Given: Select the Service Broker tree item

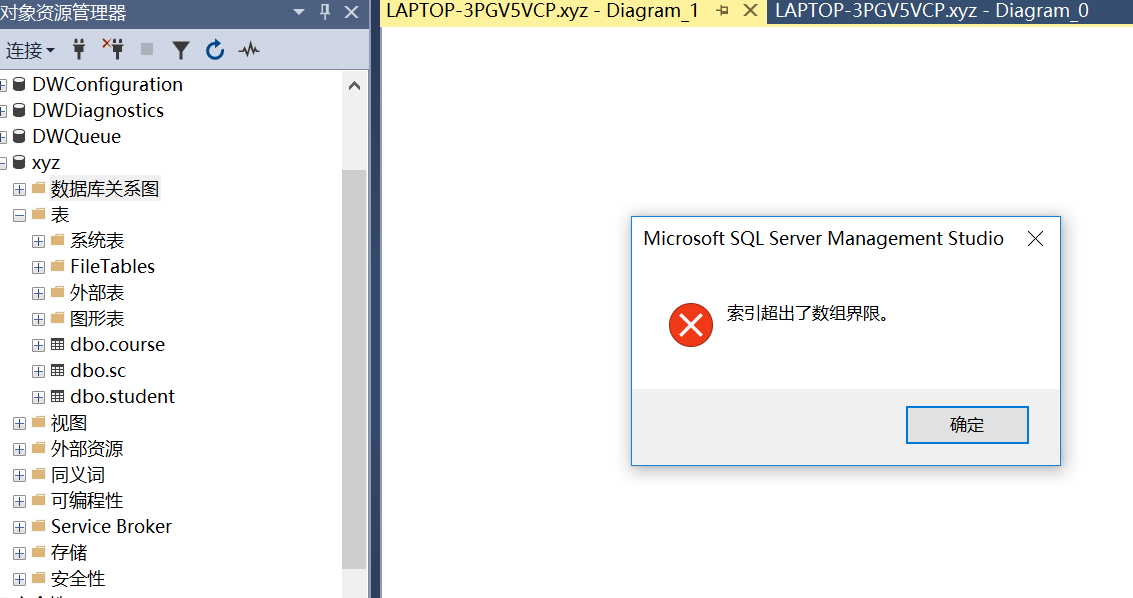Looking at the screenshot, I should coord(111,526).
